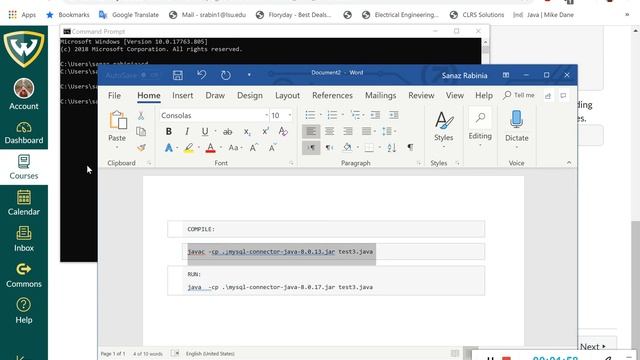Open the Layout ribbon tab
The height and width of the screenshot is (360, 640).
[x=287, y=96]
